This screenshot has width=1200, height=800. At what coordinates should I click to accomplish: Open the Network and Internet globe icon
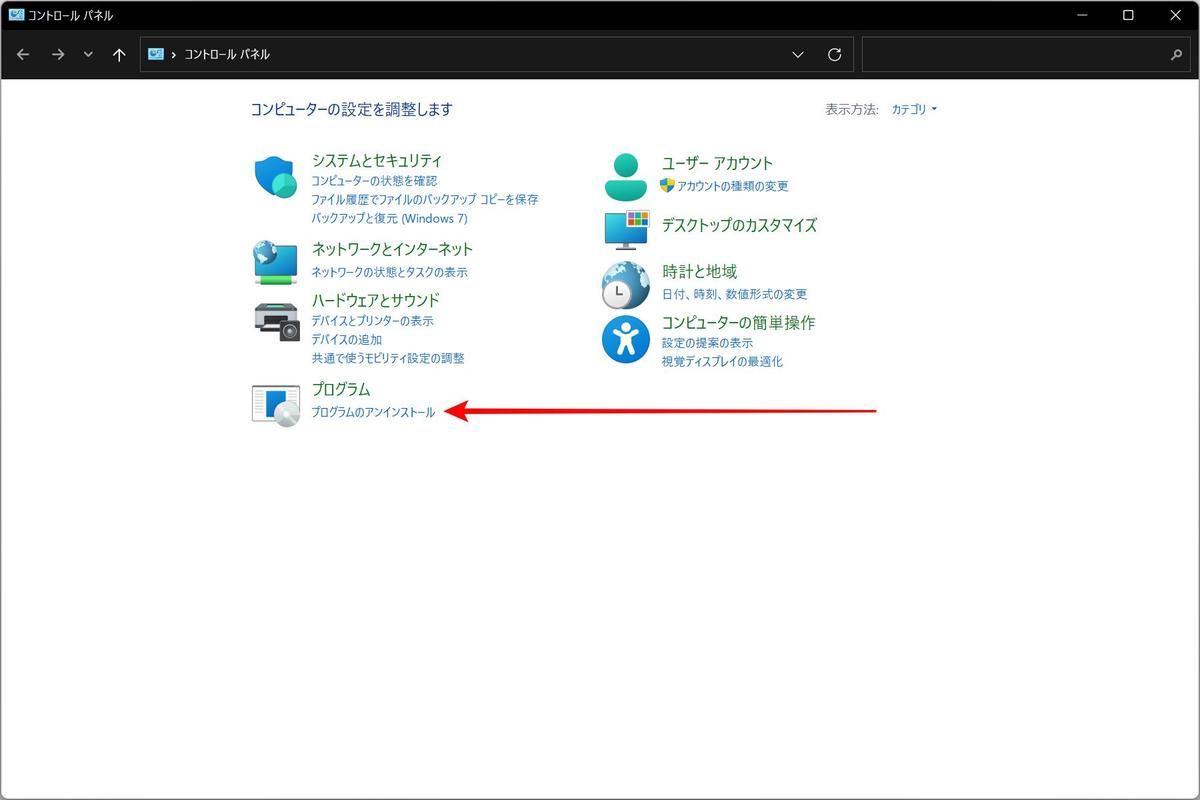pyautogui.click(x=275, y=261)
